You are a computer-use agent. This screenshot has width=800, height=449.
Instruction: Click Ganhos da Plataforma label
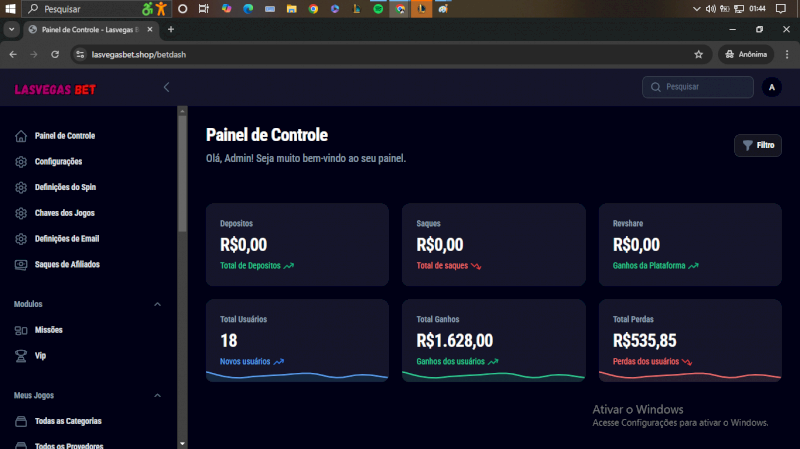coord(649,266)
